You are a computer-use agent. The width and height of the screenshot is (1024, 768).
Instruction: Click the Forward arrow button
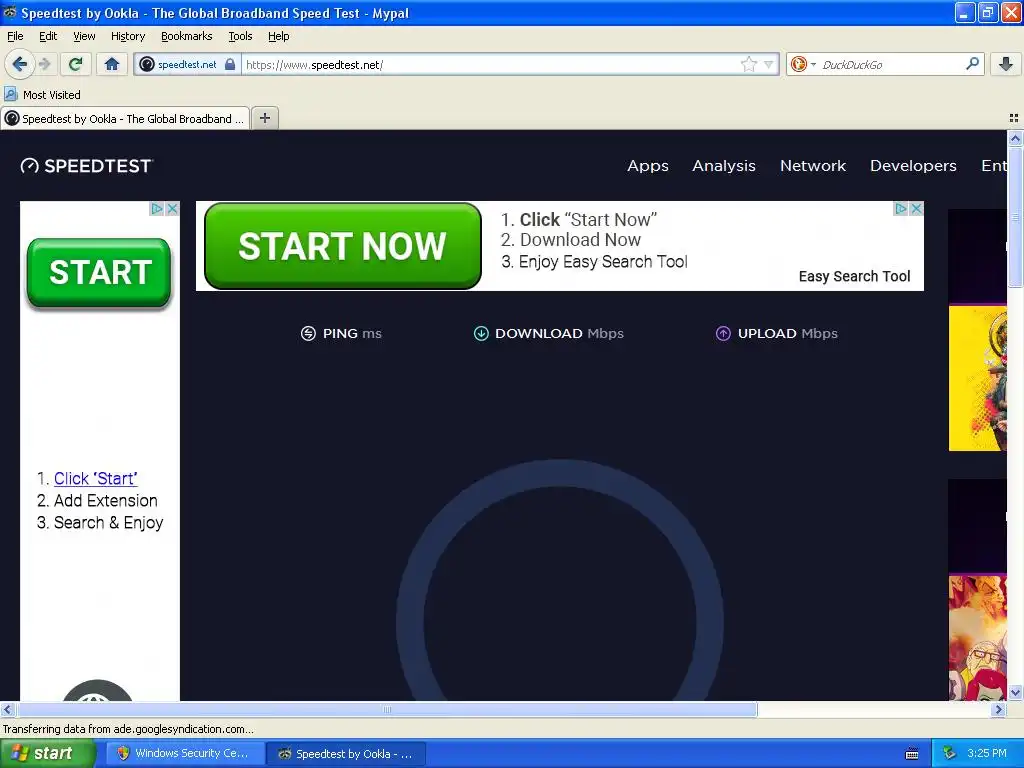pos(44,64)
